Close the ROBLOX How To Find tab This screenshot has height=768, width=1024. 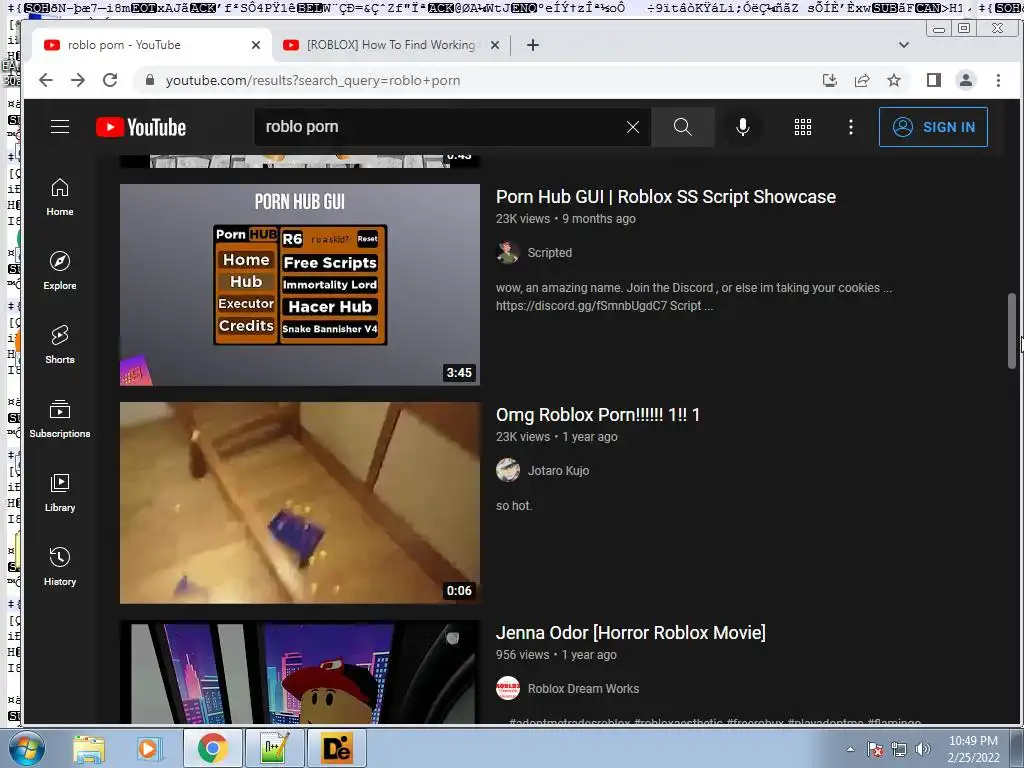(x=494, y=45)
